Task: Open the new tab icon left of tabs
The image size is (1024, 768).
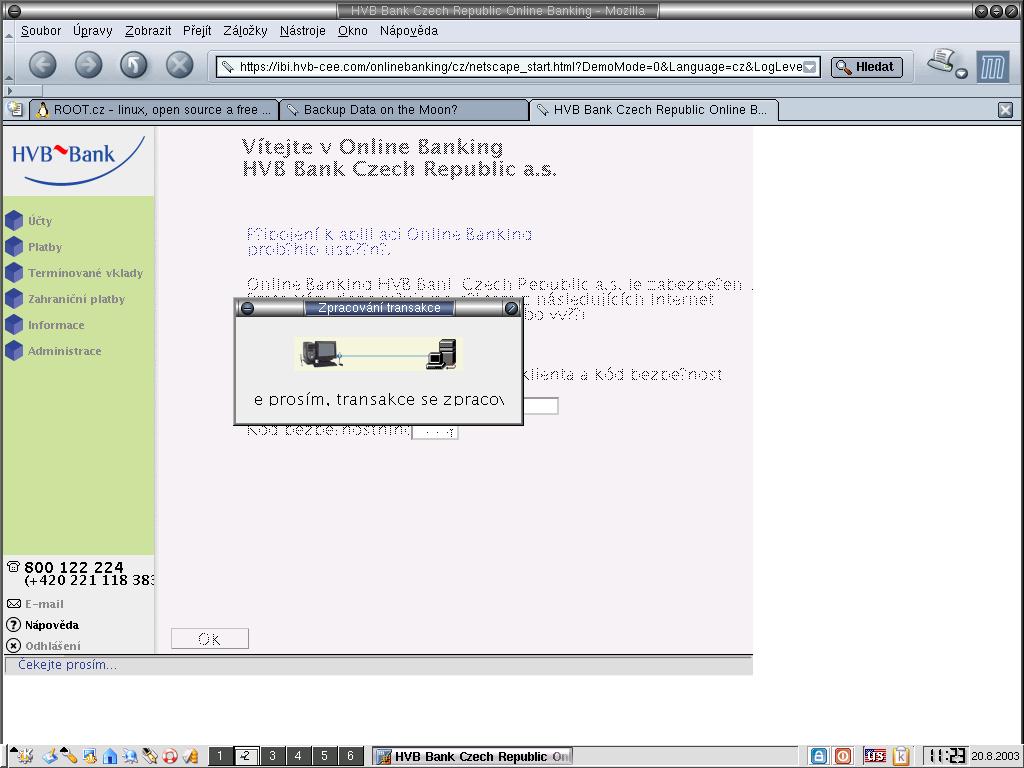Action: (x=15, y=110)
